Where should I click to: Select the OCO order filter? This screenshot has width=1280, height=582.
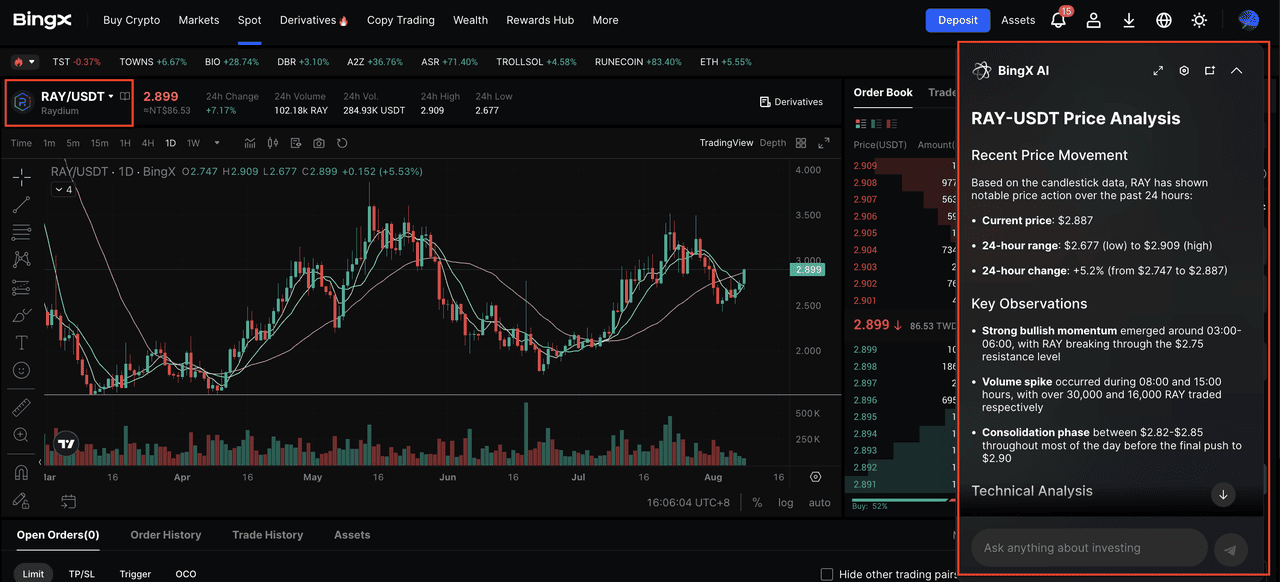coord(186,574)
